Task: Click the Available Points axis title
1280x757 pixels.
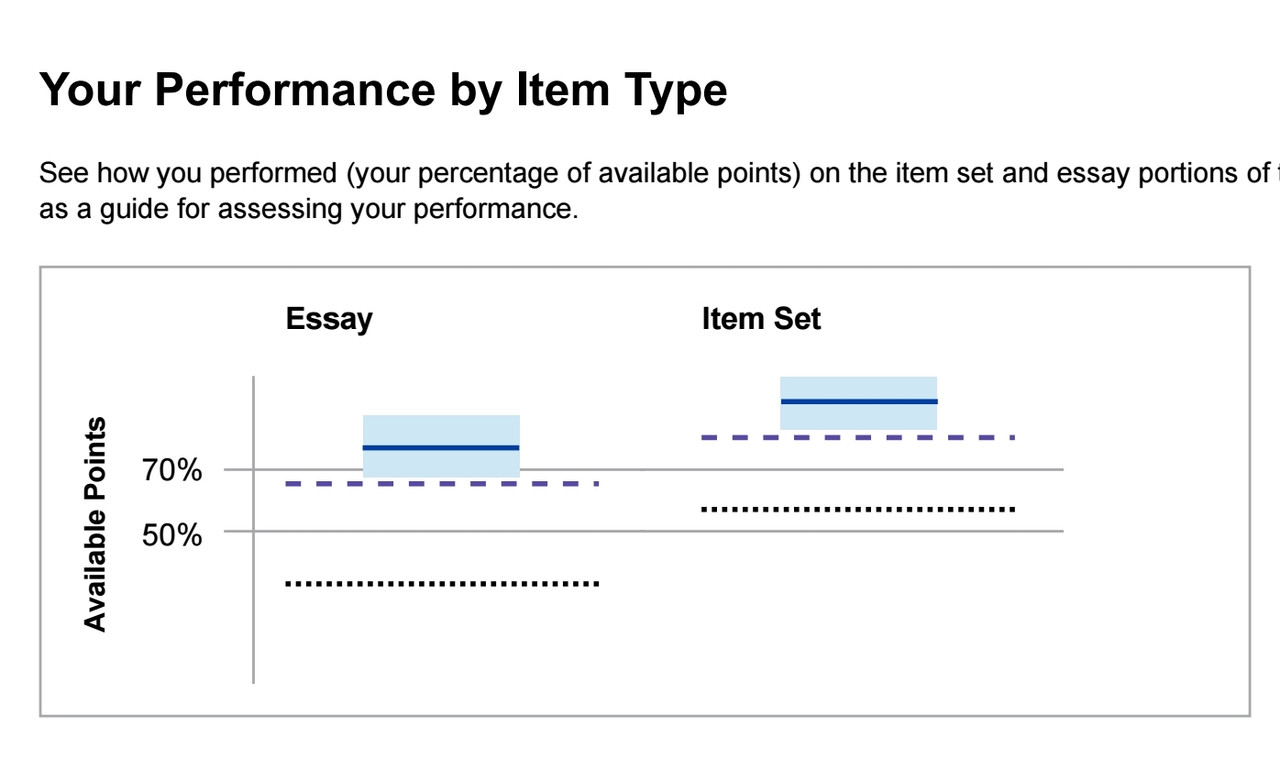Action: coord(95,524)
